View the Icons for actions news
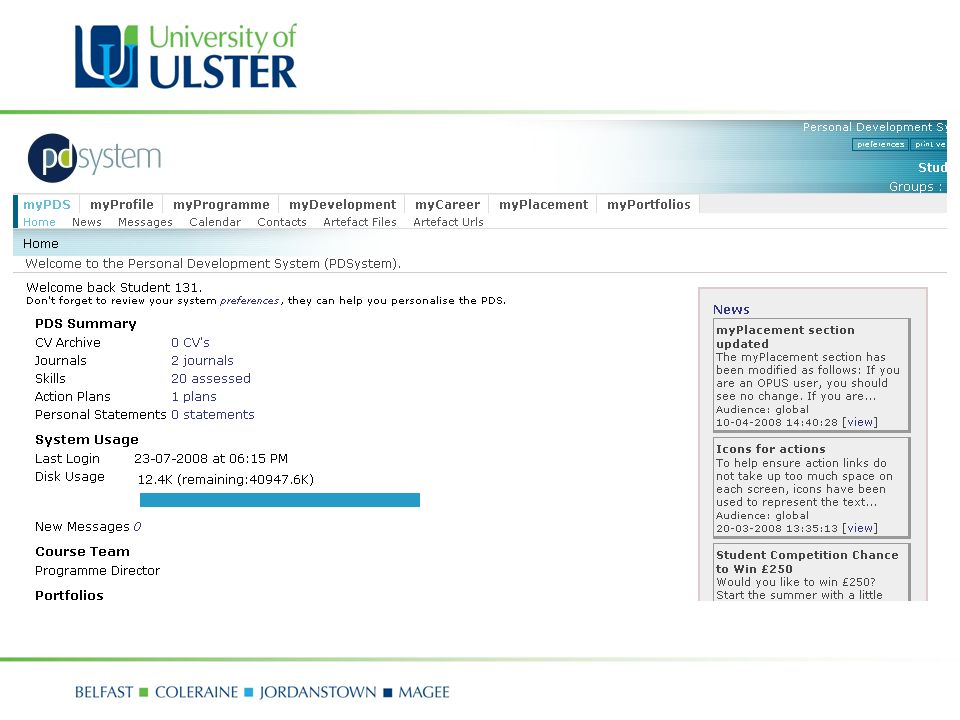This screenshot has height=720, width=960. pyautogui.click(x=860, y=528)
